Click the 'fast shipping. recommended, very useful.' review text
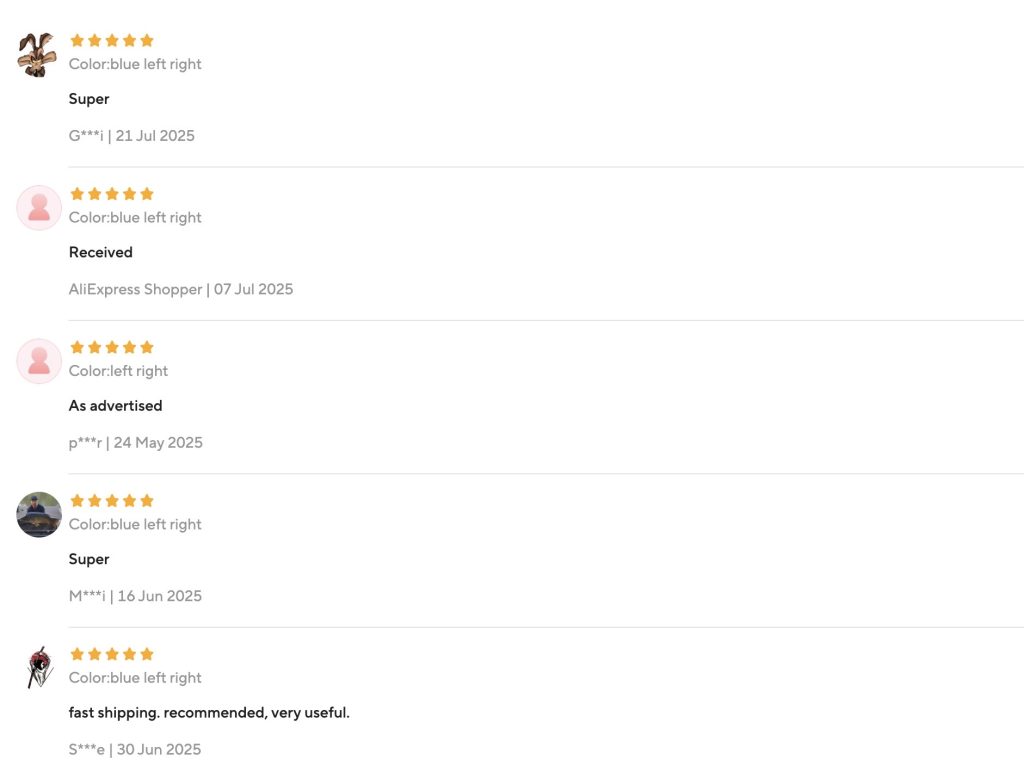Screen dimensions: 1024x772 209,713
